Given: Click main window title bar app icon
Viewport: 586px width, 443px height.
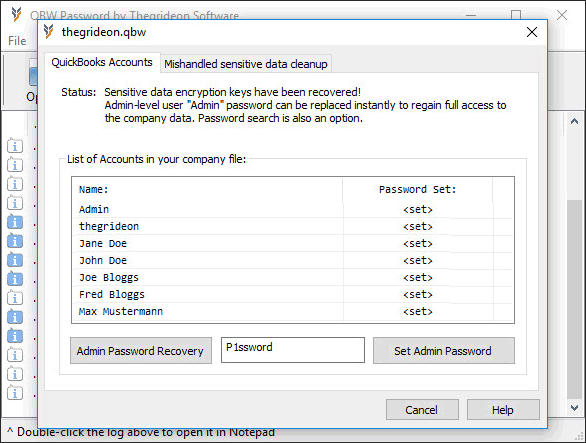Looking at the screenshot, I should coord(16,15).
